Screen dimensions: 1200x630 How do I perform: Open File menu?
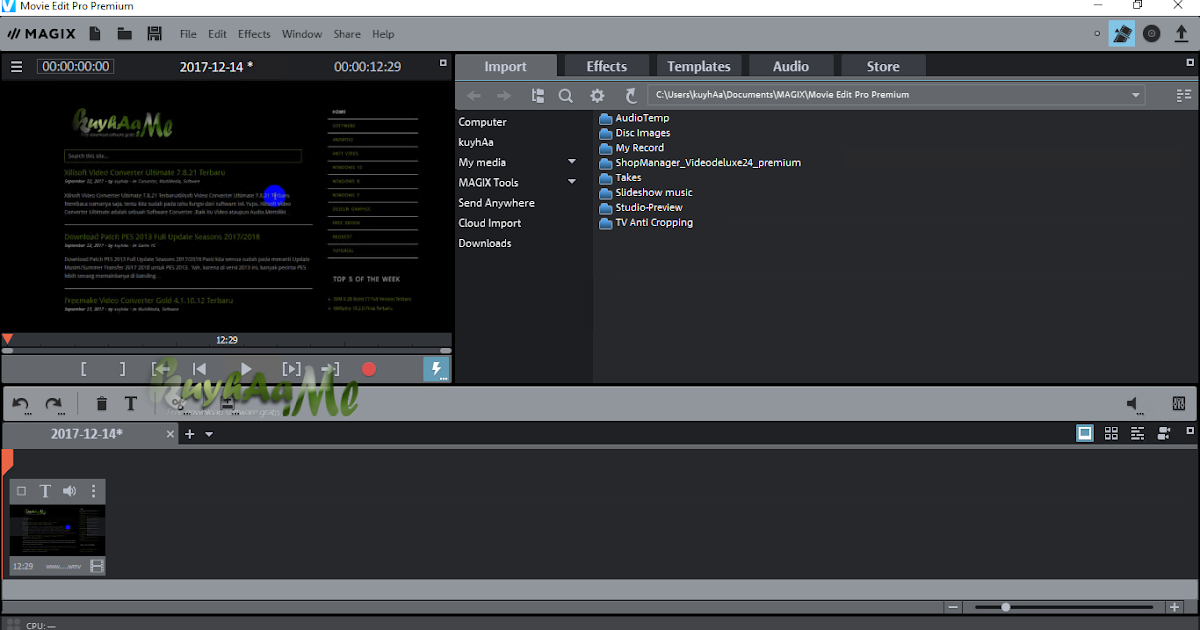[x=188, y=34]
